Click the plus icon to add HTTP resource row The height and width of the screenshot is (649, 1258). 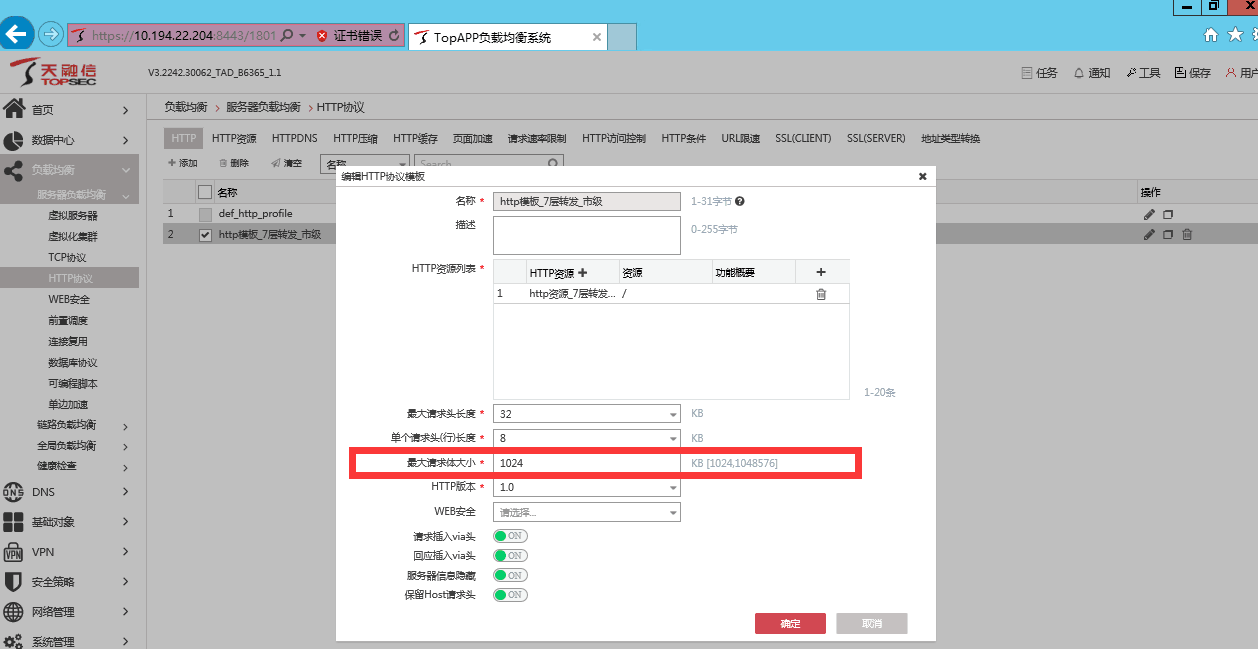pos(821,272)
